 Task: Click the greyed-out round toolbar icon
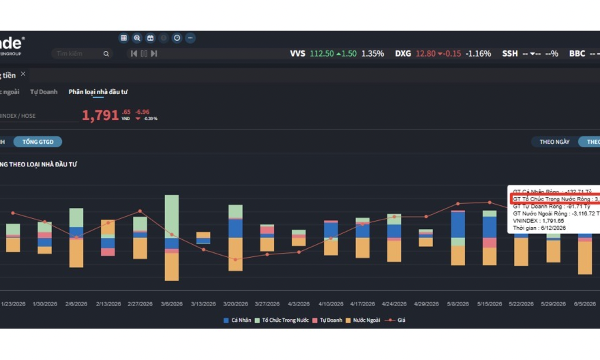coord(164,38)
